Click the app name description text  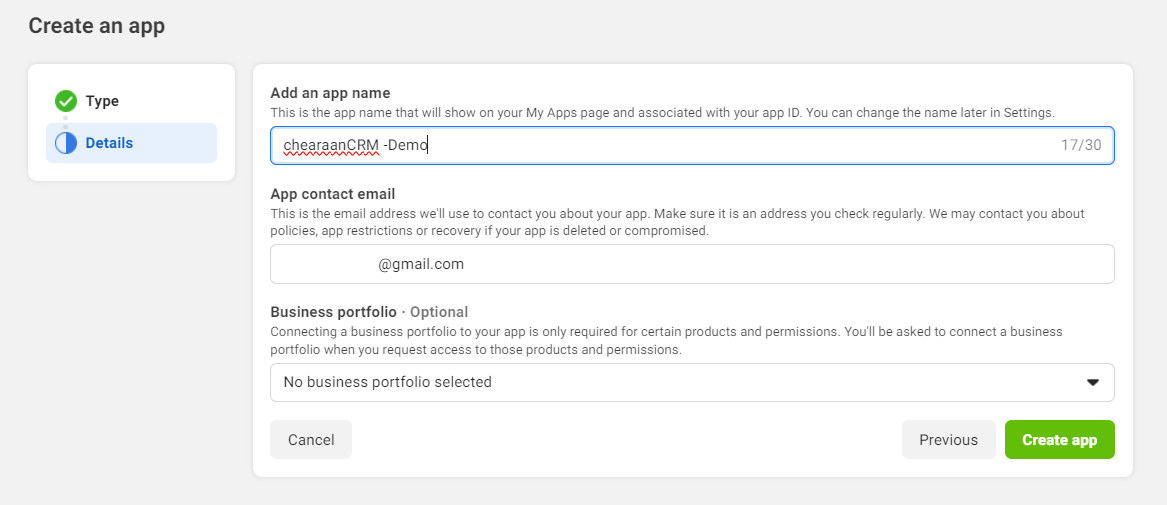tap(662, 113)
